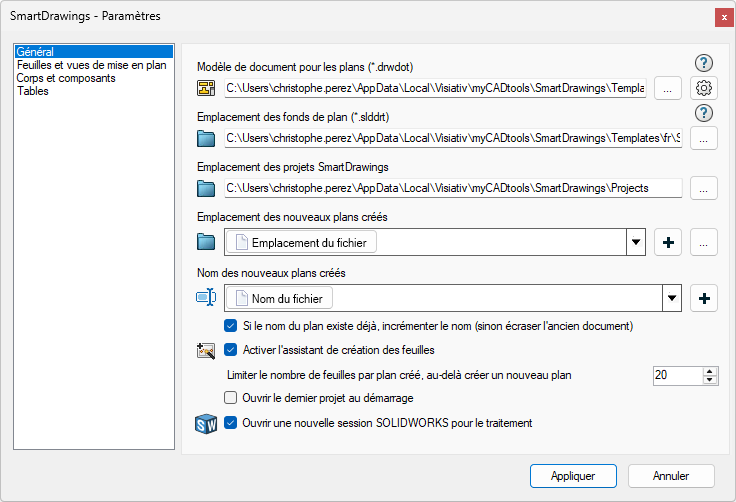Expand new drawings name dropdown
This screenshot has height=502, width=736.
click(672, 298)
